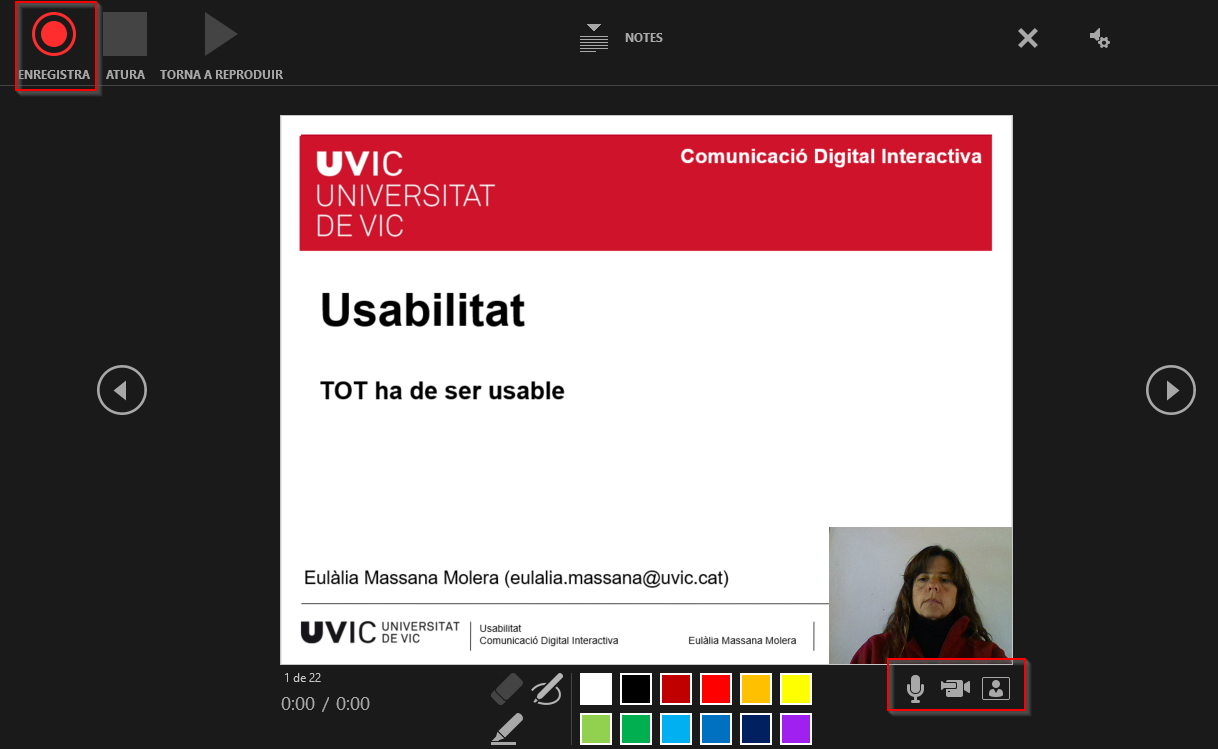Toggle the camera preview icon
This screenshot has width=1218, height=749.
(996, 688)
